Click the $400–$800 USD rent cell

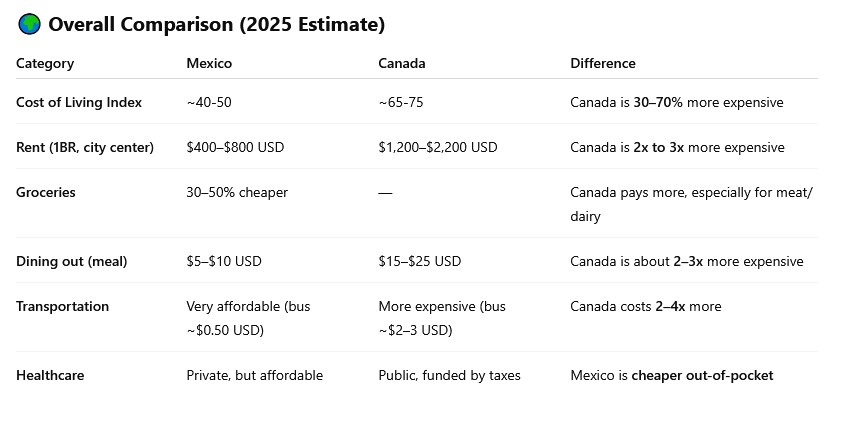pos(235,147)
